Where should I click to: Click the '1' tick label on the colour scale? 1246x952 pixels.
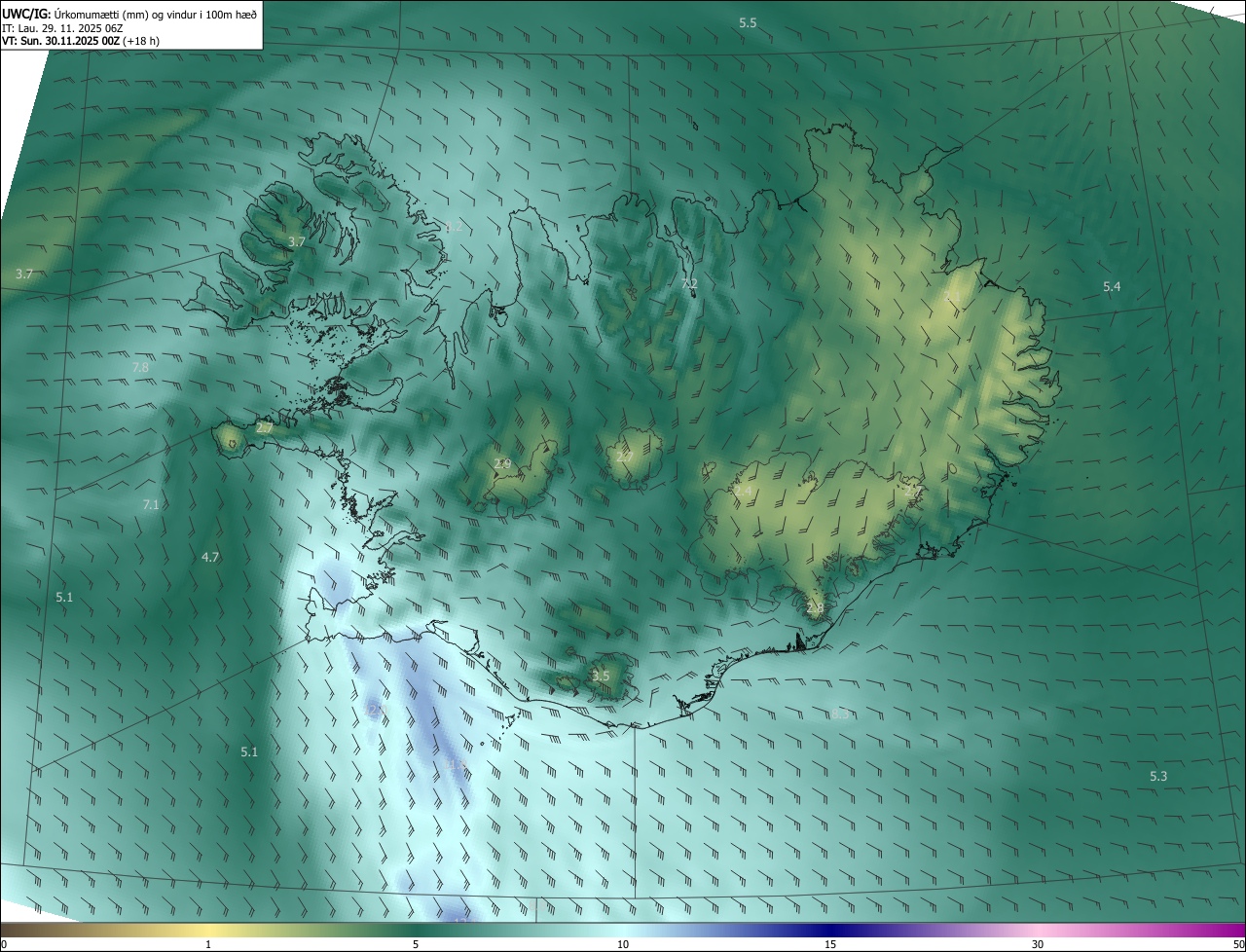208,944
